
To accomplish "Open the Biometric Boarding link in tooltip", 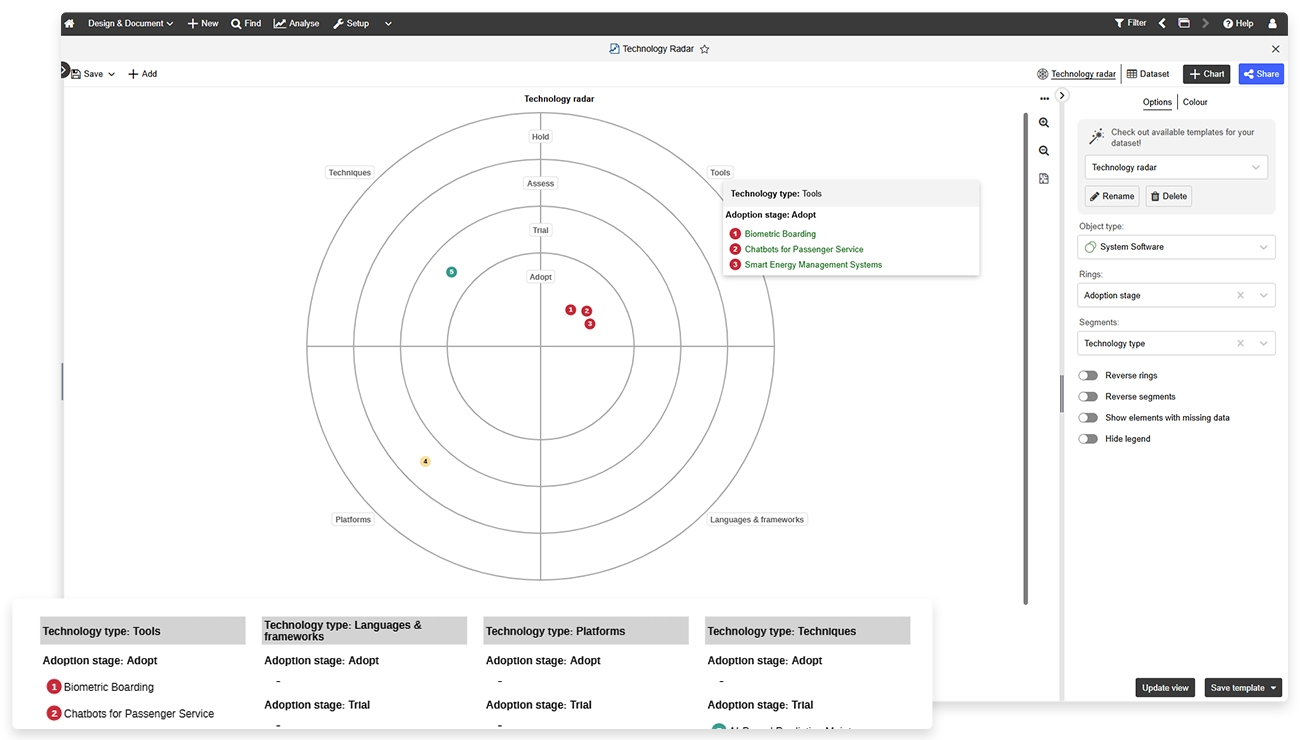I will coord(780,234).
